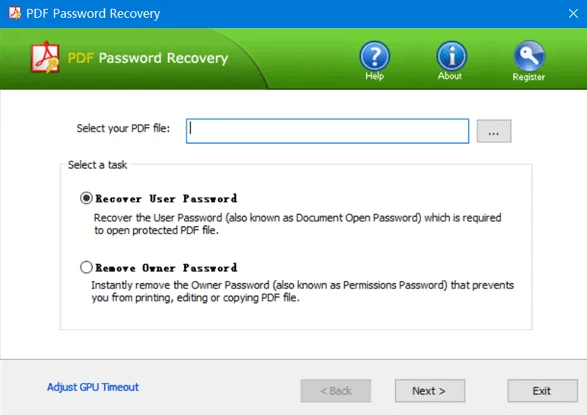The height and width of the screenshot is (415, 587).
Task: Browse for a file with the ... button
Action: [494, 131]
